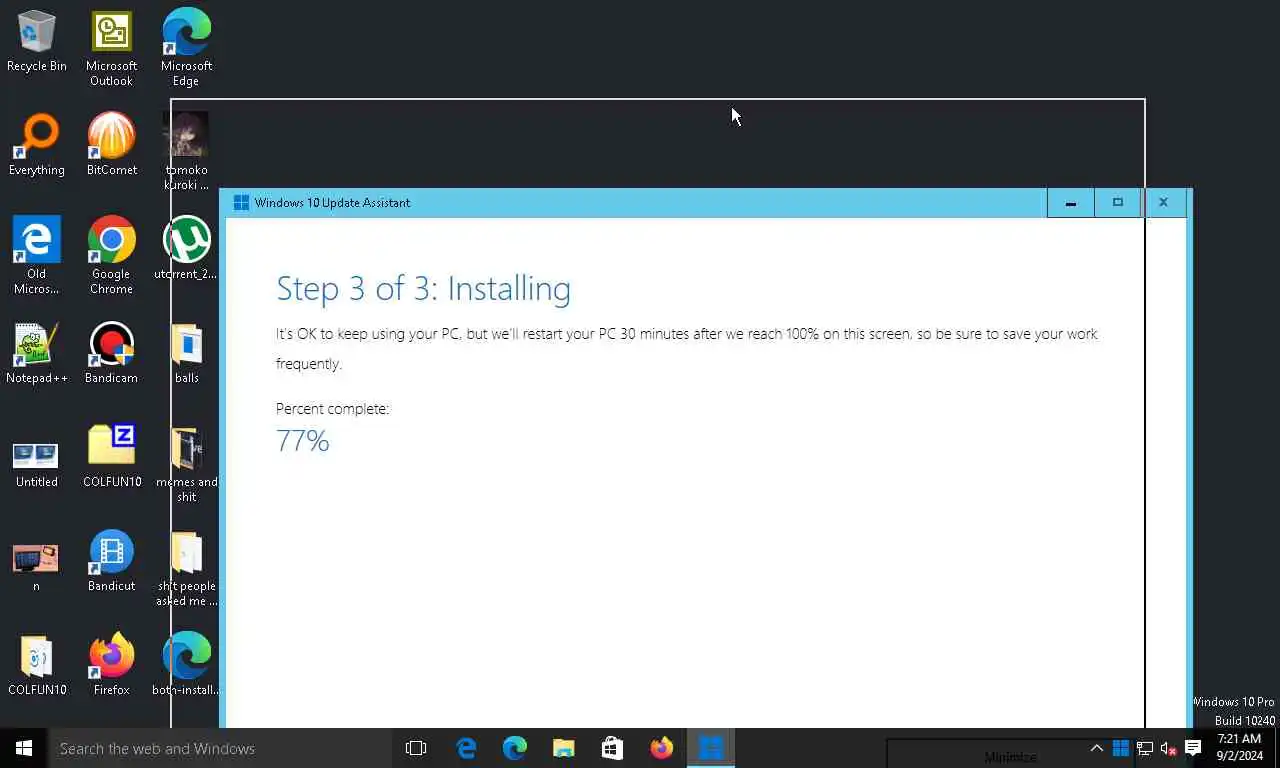Close the Windows 10 Update Assistant window
This screenshot has height=768, width=1280.
(x=1163, y=203)
